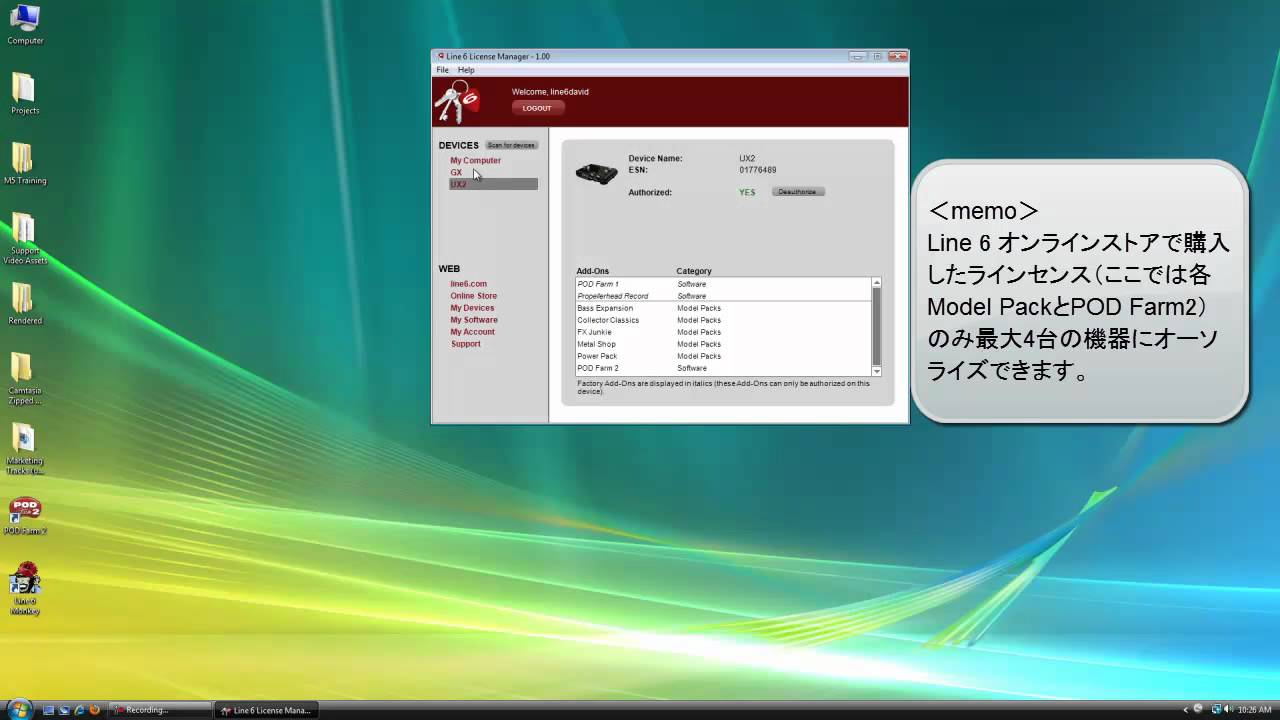Switch to Line 6 License Manager taskbar button
The width and height of the screenshot is (1280, 720).
pos(267,710)
